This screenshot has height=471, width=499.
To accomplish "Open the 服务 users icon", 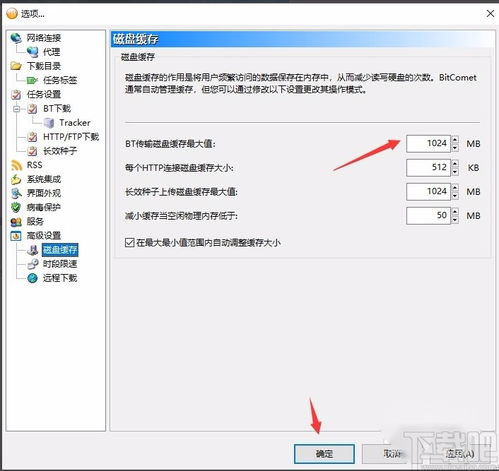I will click(x=16, y=221).
